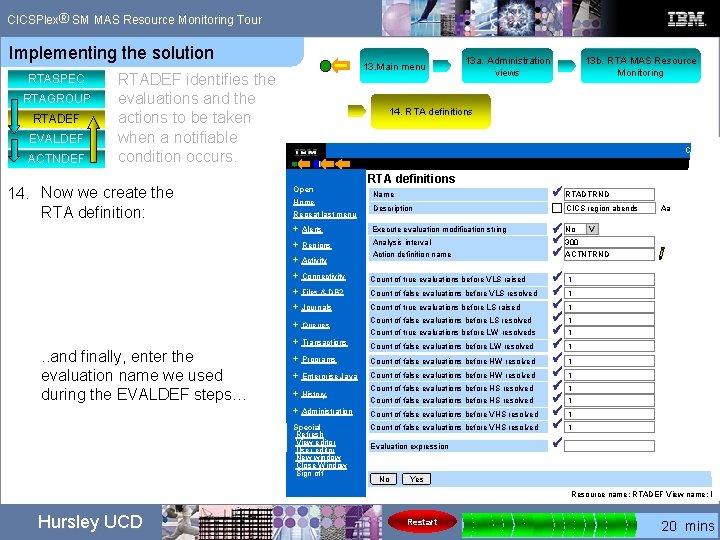Expand the Connectivity plus sign
Screen dimensions: 720x540
pyautogui.click(x=296, y=276)
